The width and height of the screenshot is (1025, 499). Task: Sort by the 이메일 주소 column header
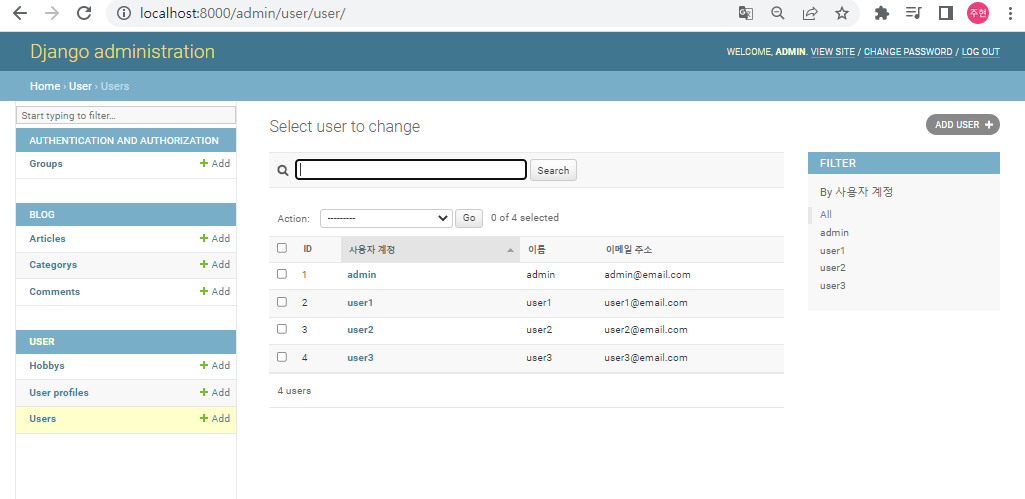coord(629,250)
